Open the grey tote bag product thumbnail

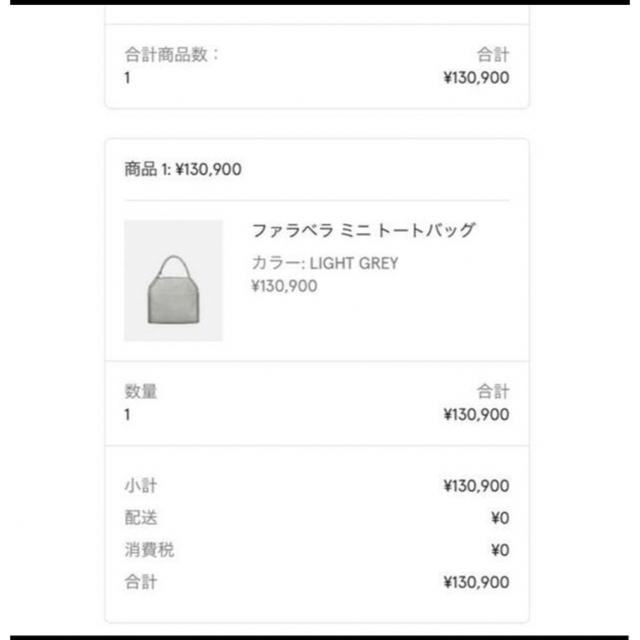point(173,281)
